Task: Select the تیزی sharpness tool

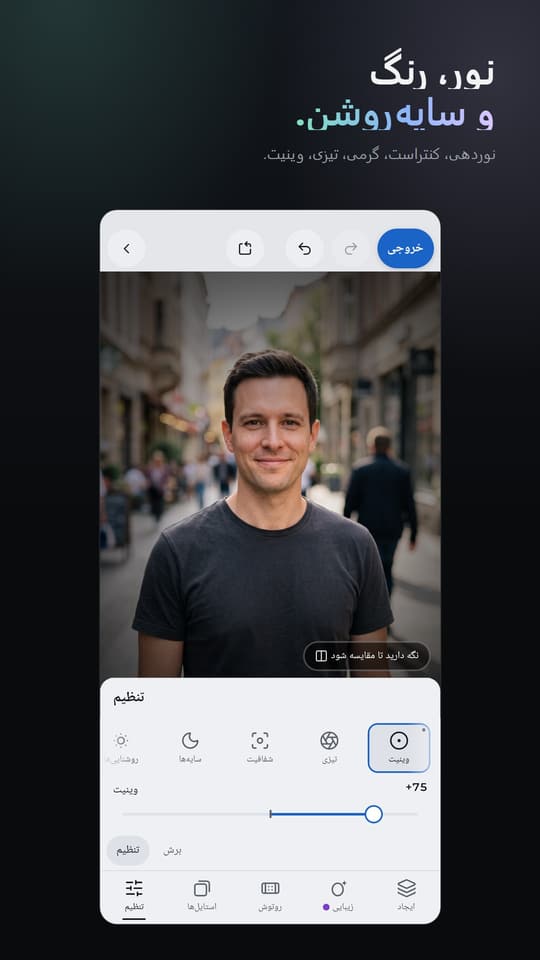Action: (x=329, y=748)
